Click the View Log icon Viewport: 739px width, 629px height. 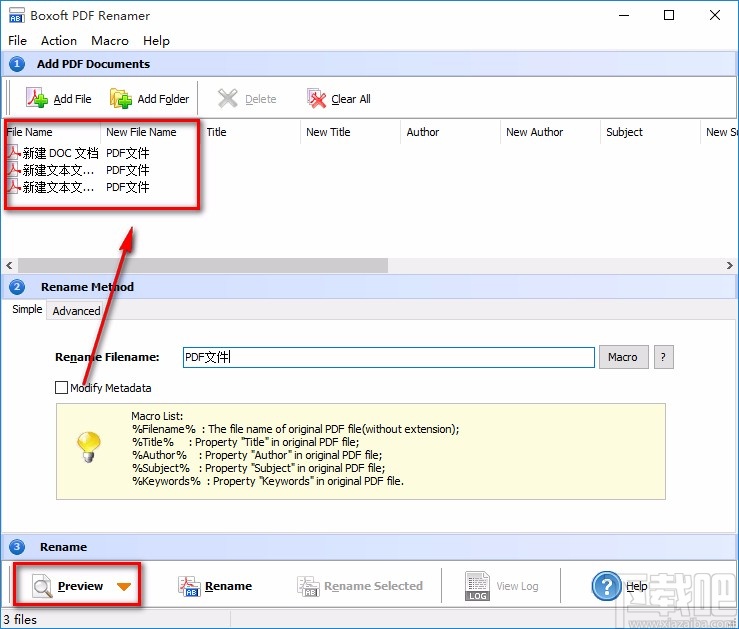477,586
